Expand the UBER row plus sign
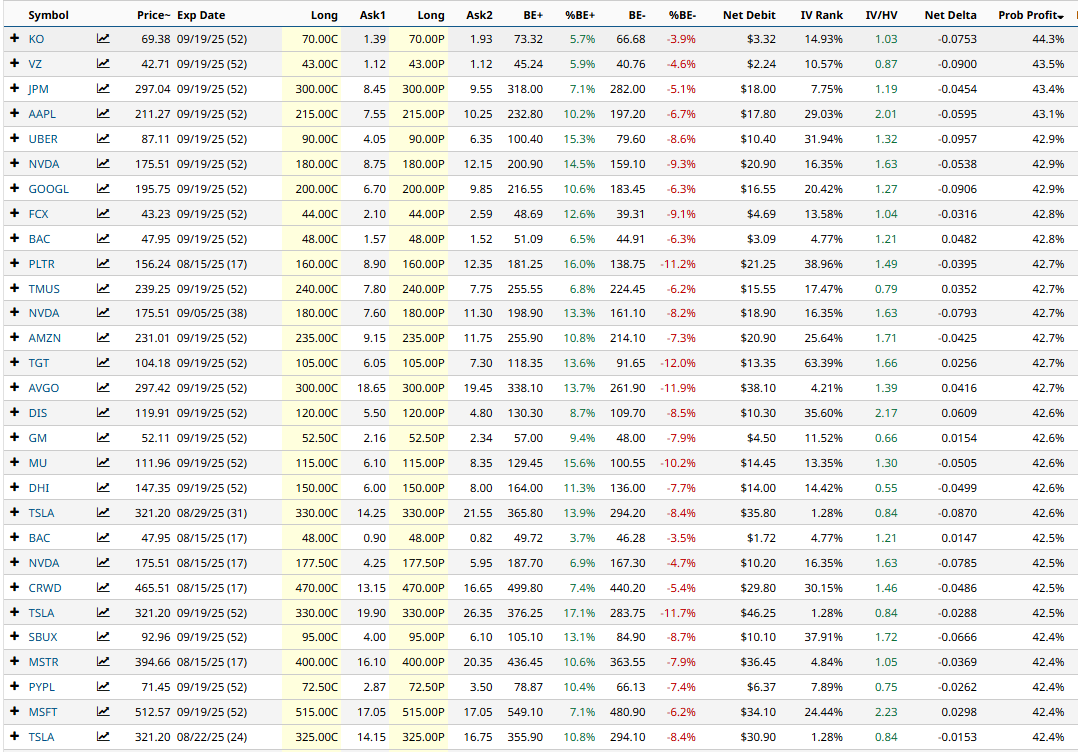The image size is (1078, 752). tap(14, 138)
